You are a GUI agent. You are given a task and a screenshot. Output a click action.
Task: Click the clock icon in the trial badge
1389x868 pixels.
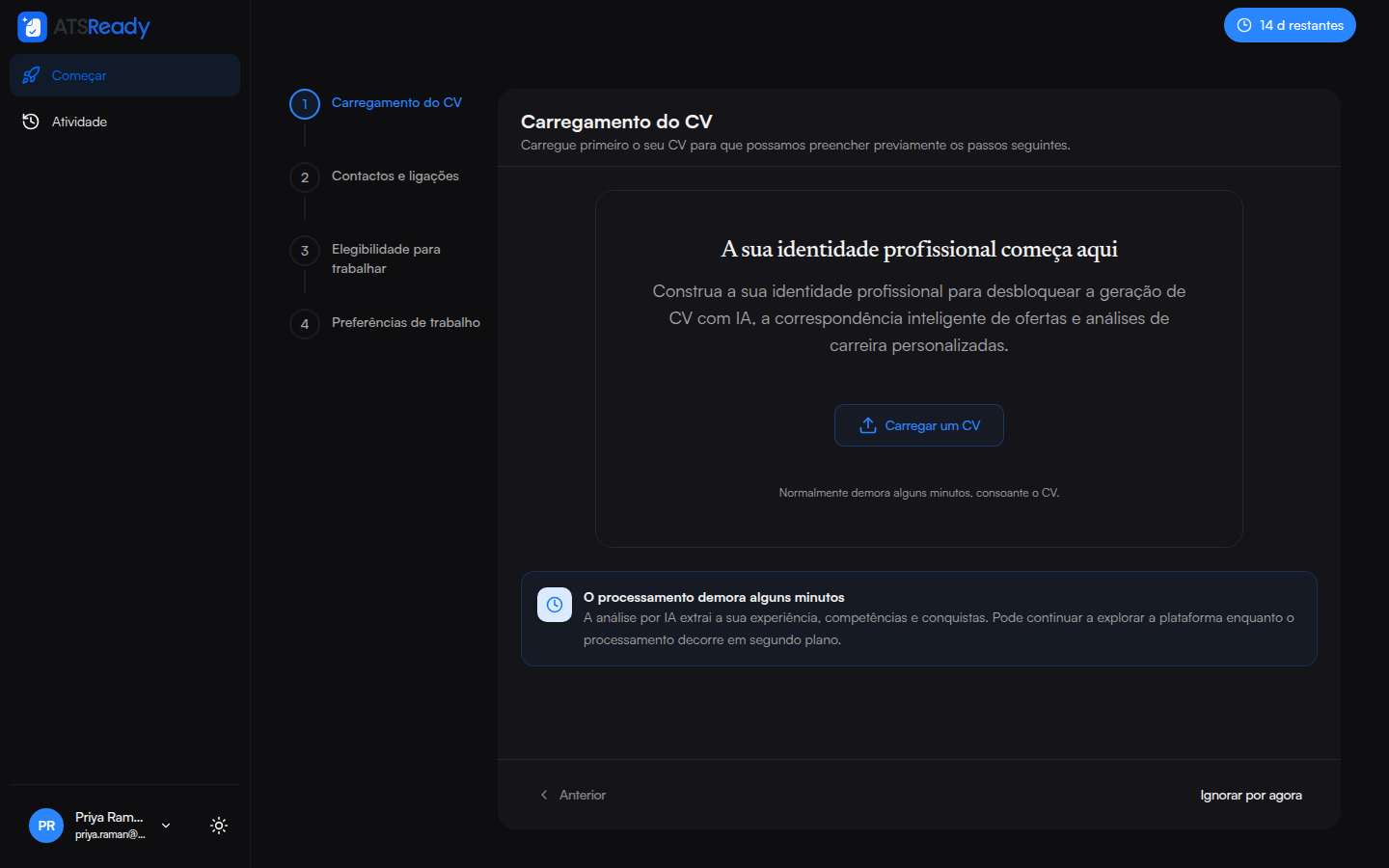tap(1244, 25)
